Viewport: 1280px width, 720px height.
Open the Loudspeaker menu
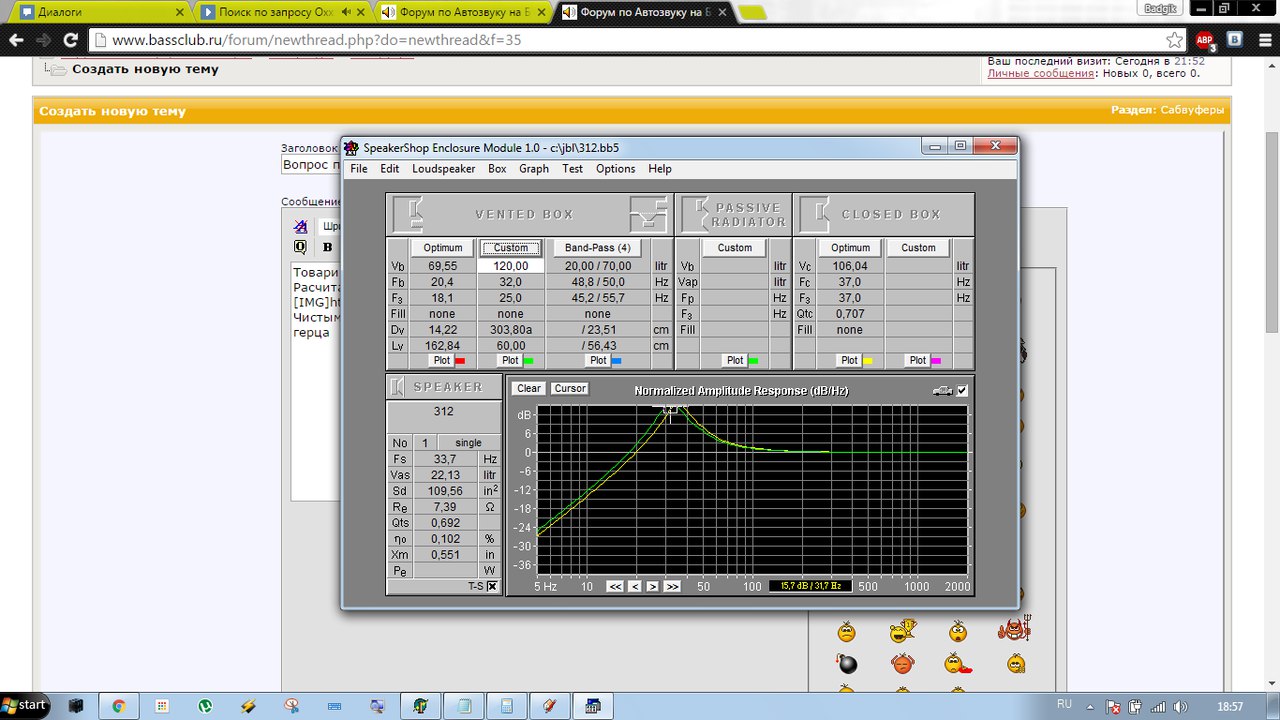444,169
